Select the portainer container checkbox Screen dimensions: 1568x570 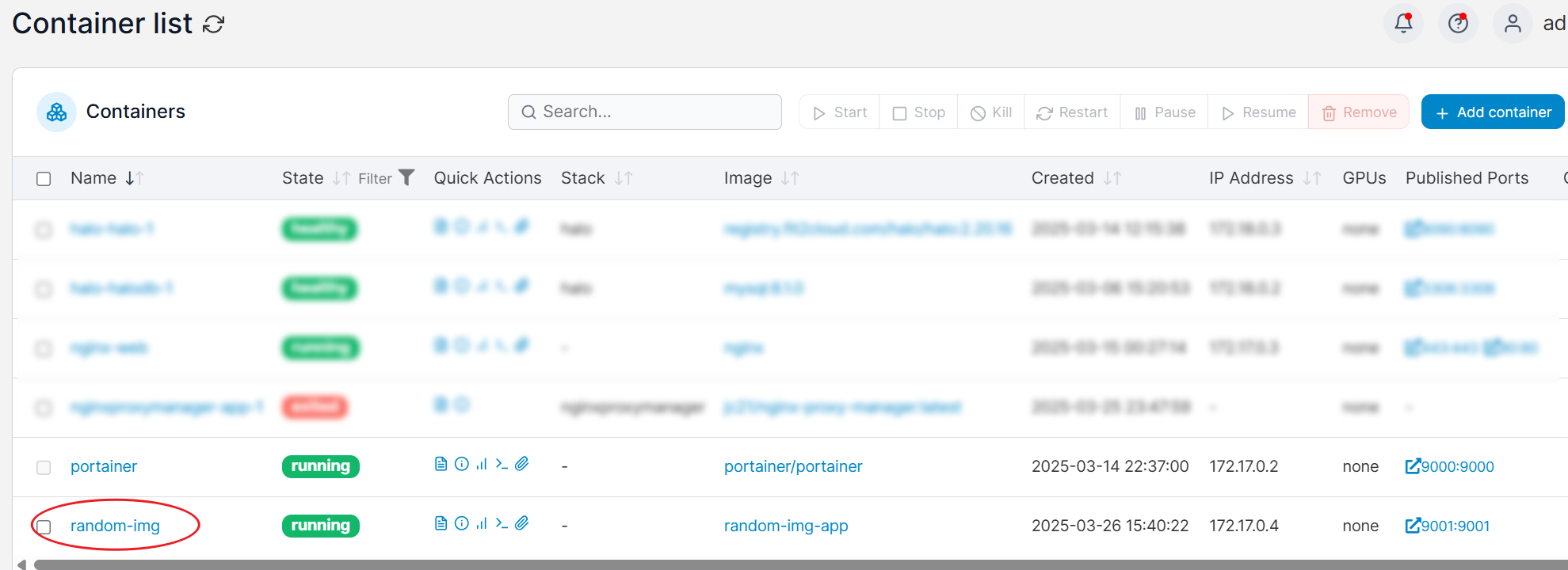click(44, 468)
